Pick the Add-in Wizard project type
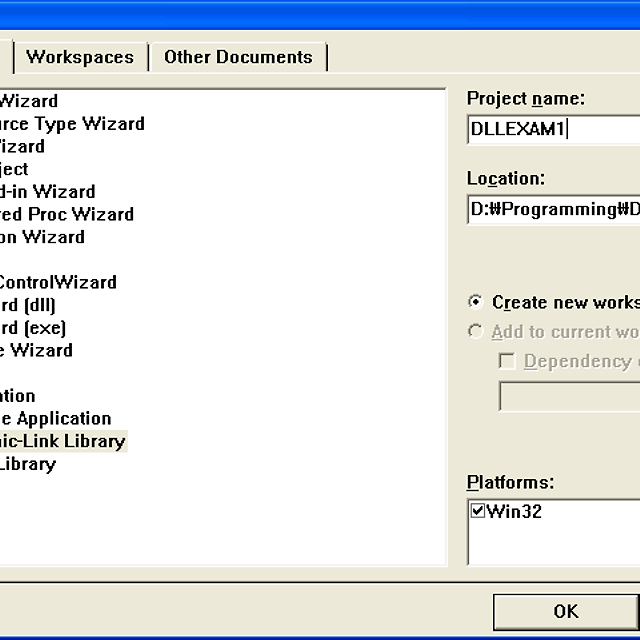Image resolution: width=640 pixels, height=640 pixels. pos(48,192)
